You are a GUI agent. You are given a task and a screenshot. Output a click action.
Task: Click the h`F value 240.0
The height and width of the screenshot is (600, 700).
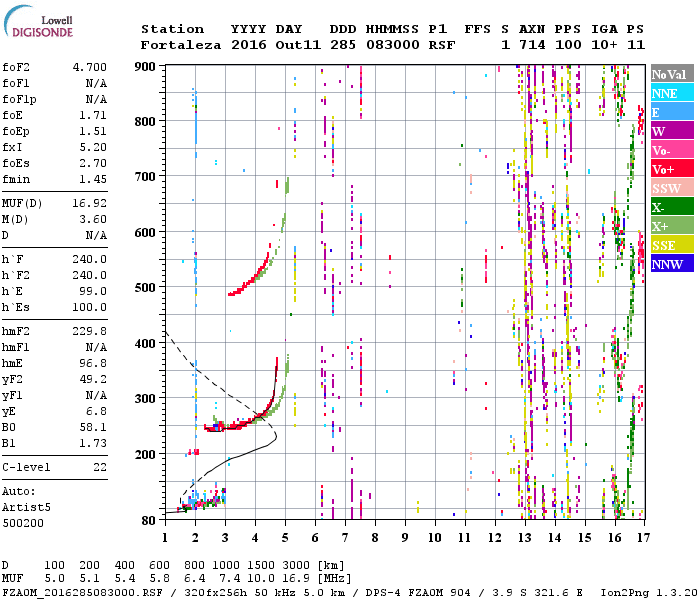coord(90,259)
